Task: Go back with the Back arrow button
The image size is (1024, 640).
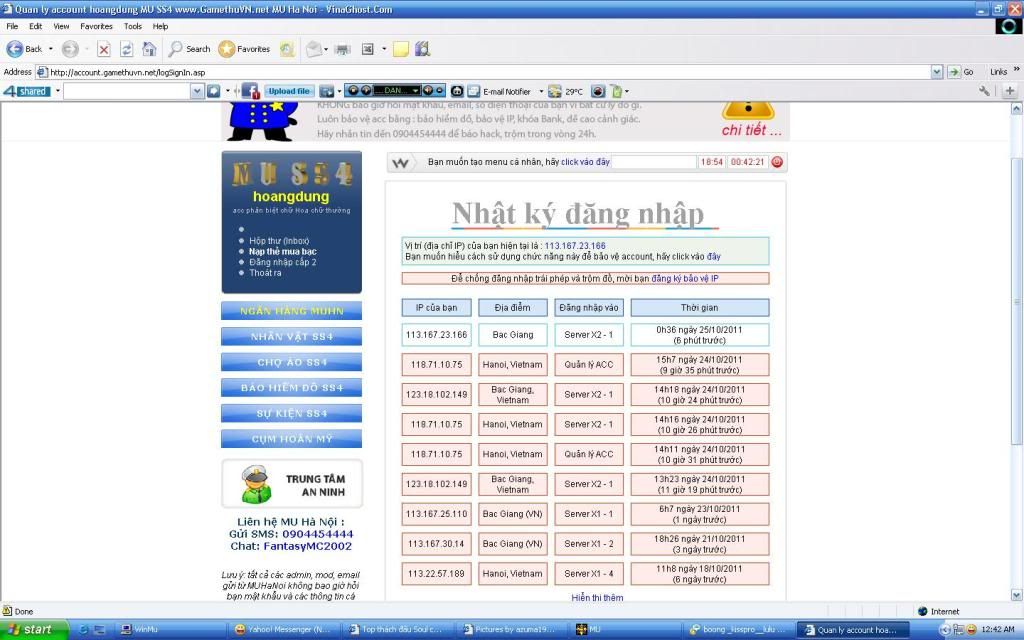Action: [x=14, y=49]
